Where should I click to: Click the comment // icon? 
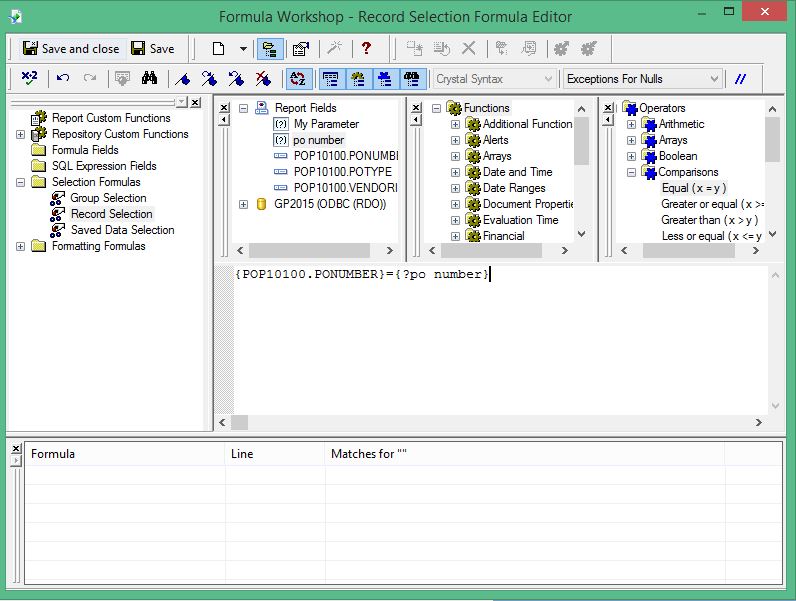[x=740, y=79]
